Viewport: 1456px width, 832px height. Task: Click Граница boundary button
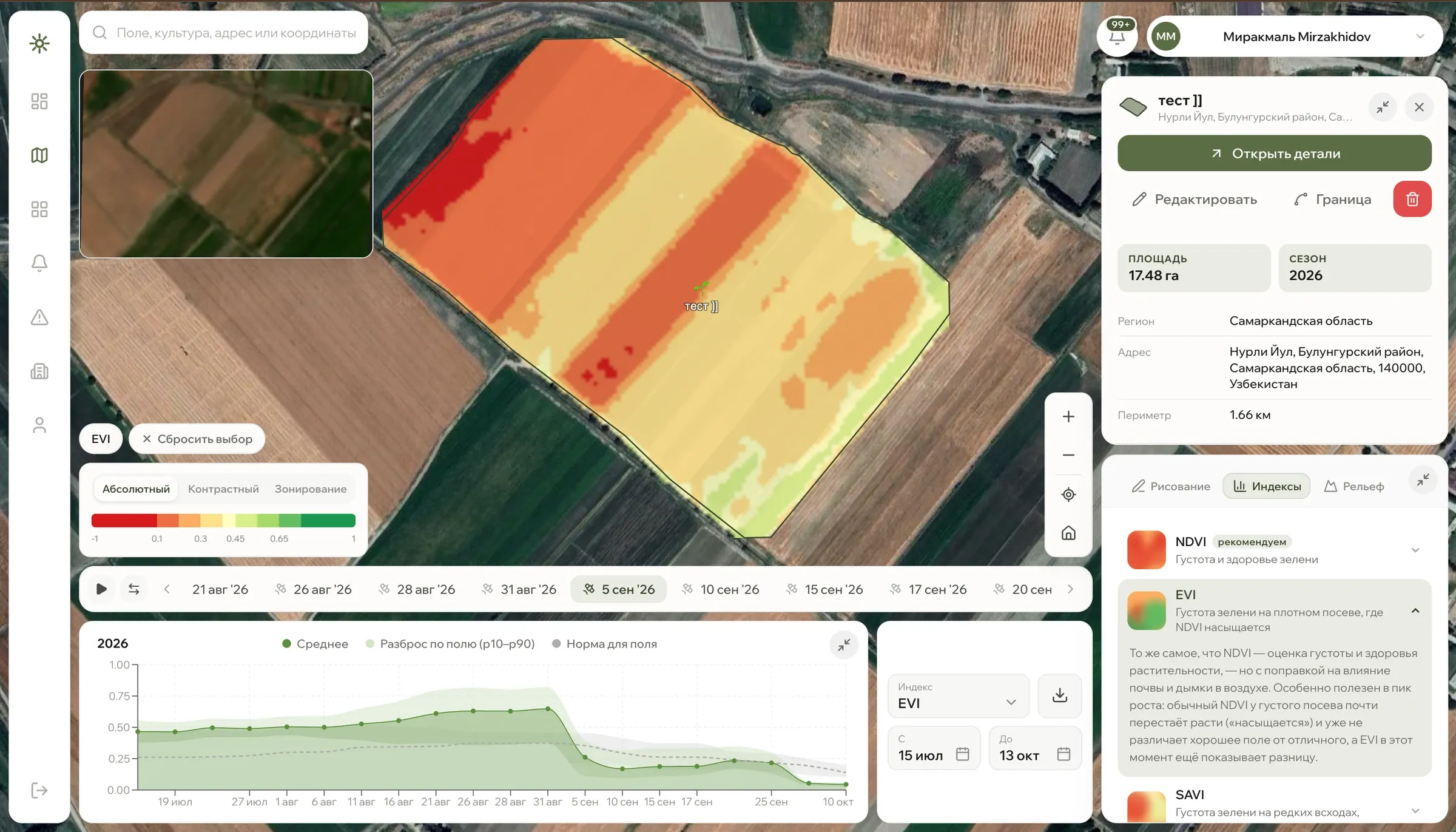1332,200
